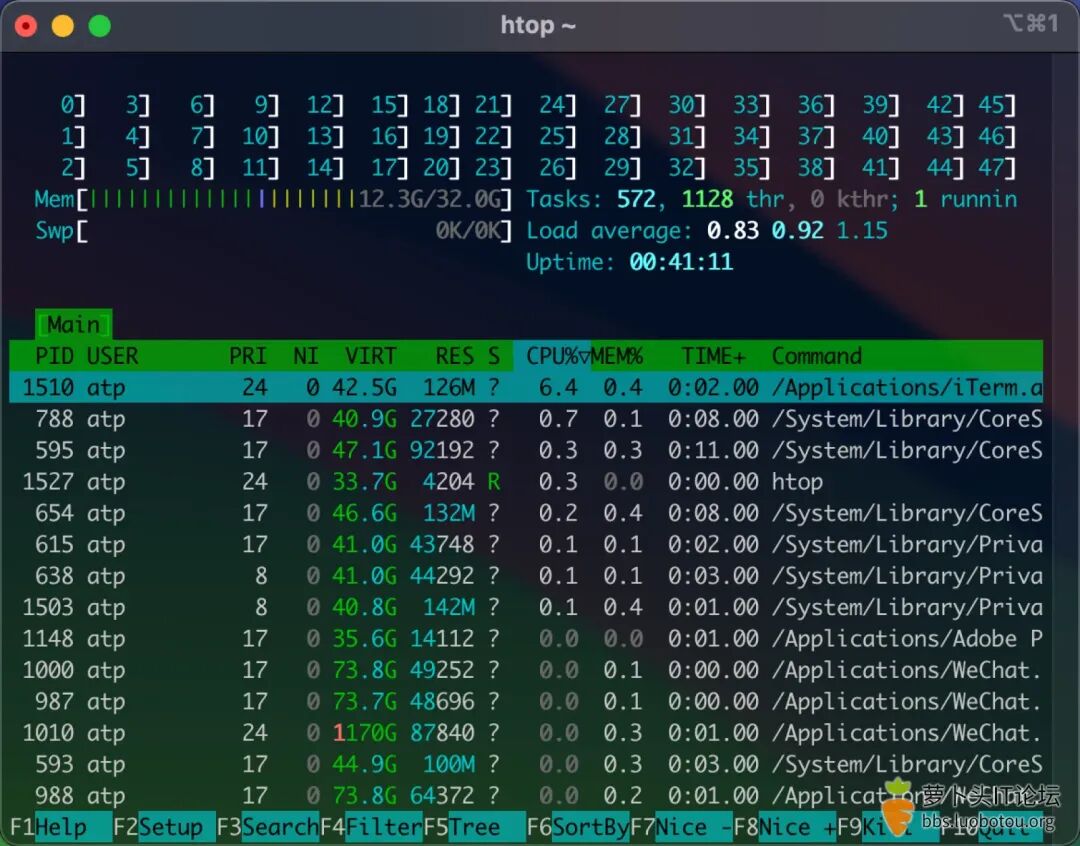Open the F1 Help function
This screenshot has height=846, width=1080.
pyautogui.click(x=48, y=827)
